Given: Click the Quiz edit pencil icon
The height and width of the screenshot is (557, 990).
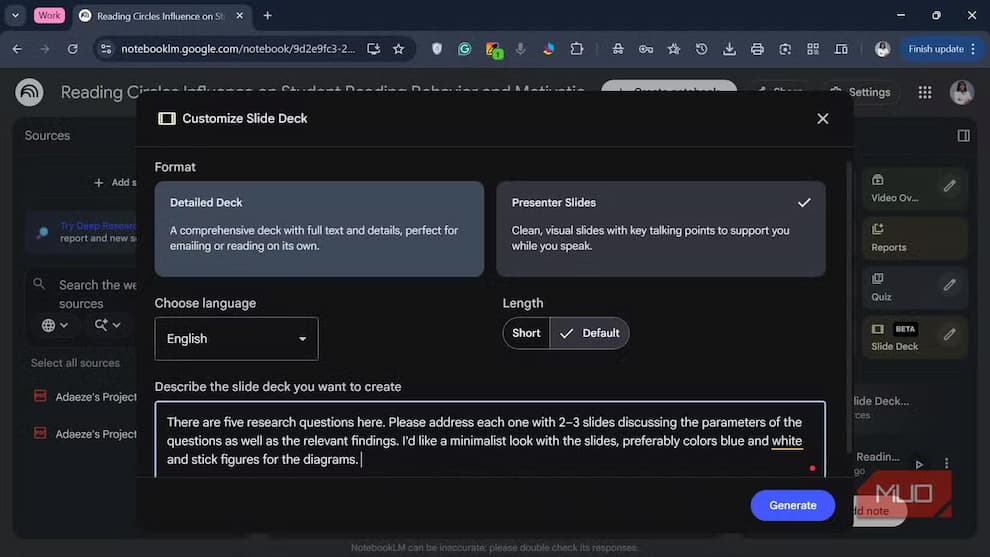Looking at the screenshot, I should [x=949, y=285].
